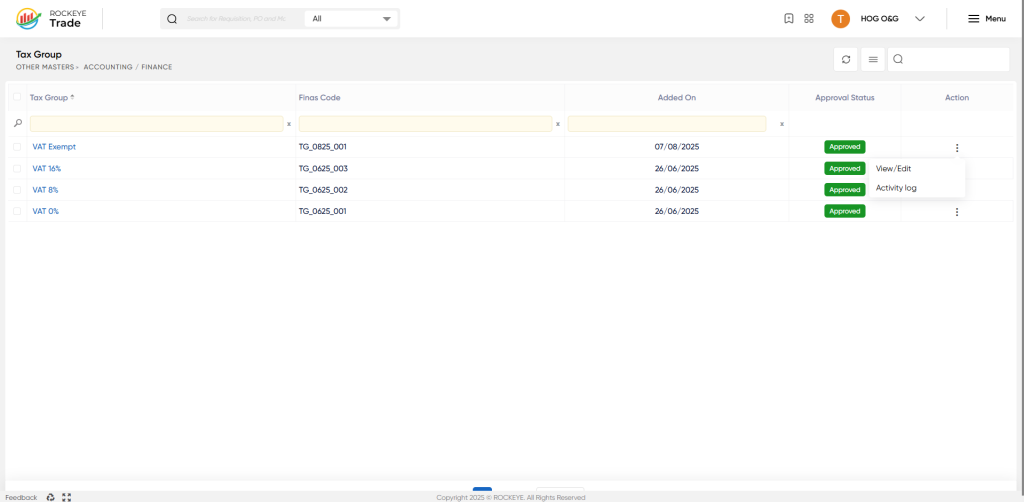This screenshot has height=502, width=1024.
Task: Check the VAT 8% row checkbox
Action: pos(17,190)
